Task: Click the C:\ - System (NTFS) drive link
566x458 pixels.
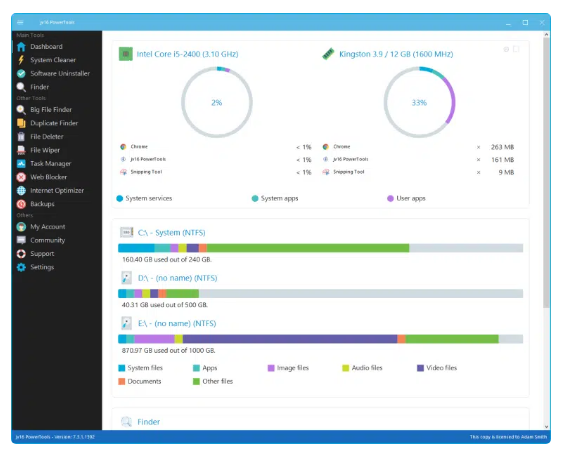Action: tap(171, 233)
